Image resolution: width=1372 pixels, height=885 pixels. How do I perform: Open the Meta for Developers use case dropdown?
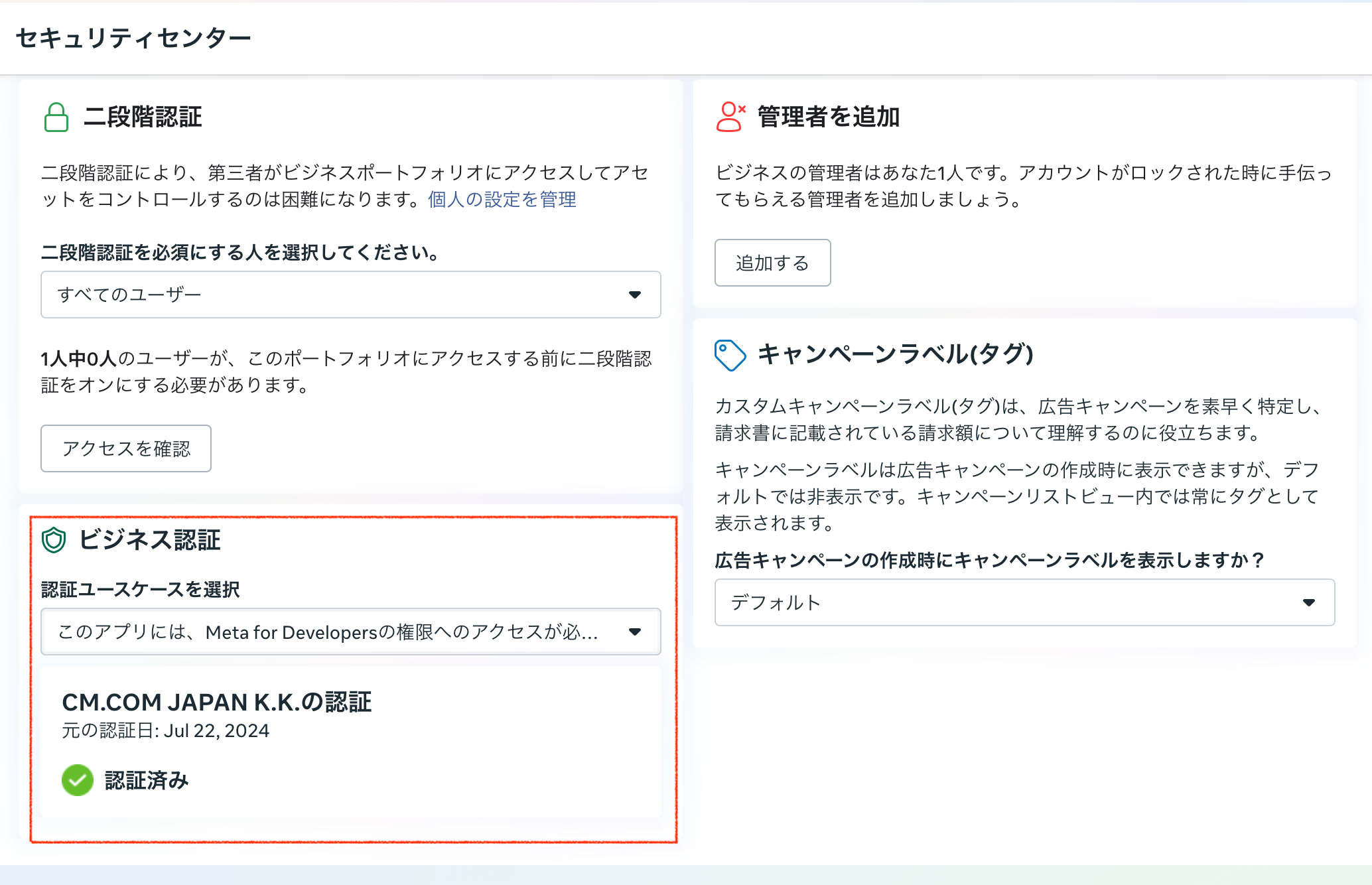(x=350, y=632)
